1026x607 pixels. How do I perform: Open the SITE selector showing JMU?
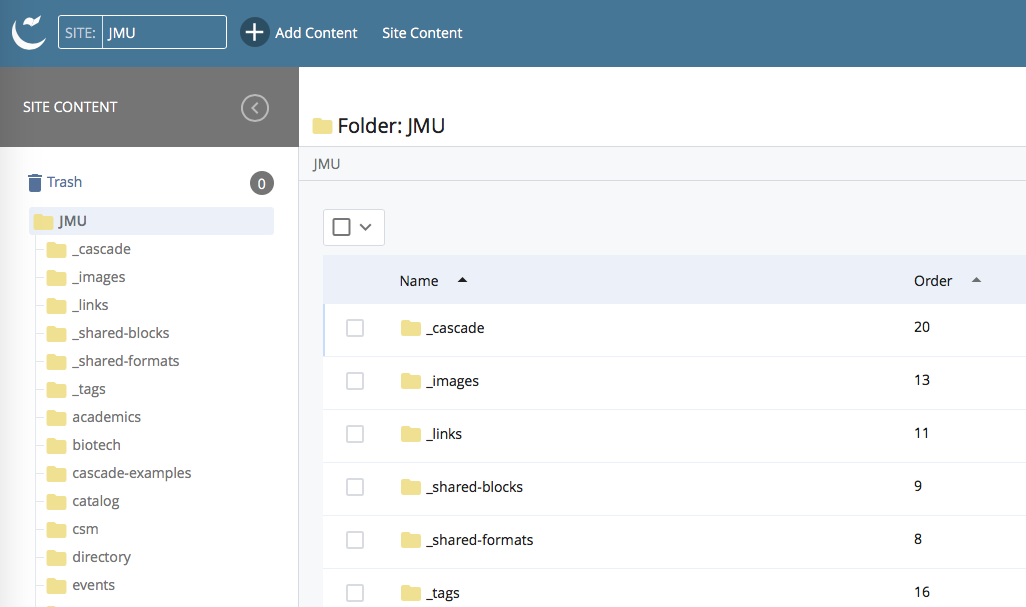tap(142, 32)
